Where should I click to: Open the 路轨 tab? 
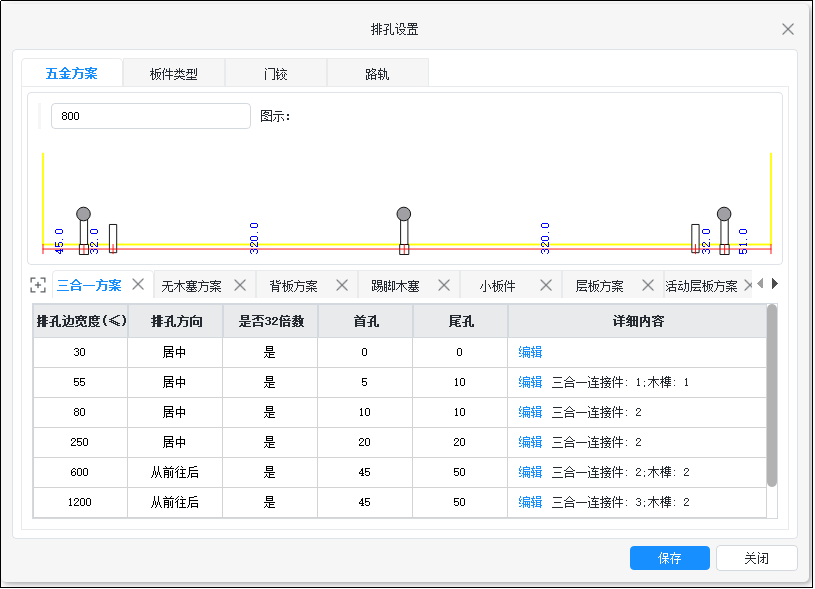(x=377, y=74)
